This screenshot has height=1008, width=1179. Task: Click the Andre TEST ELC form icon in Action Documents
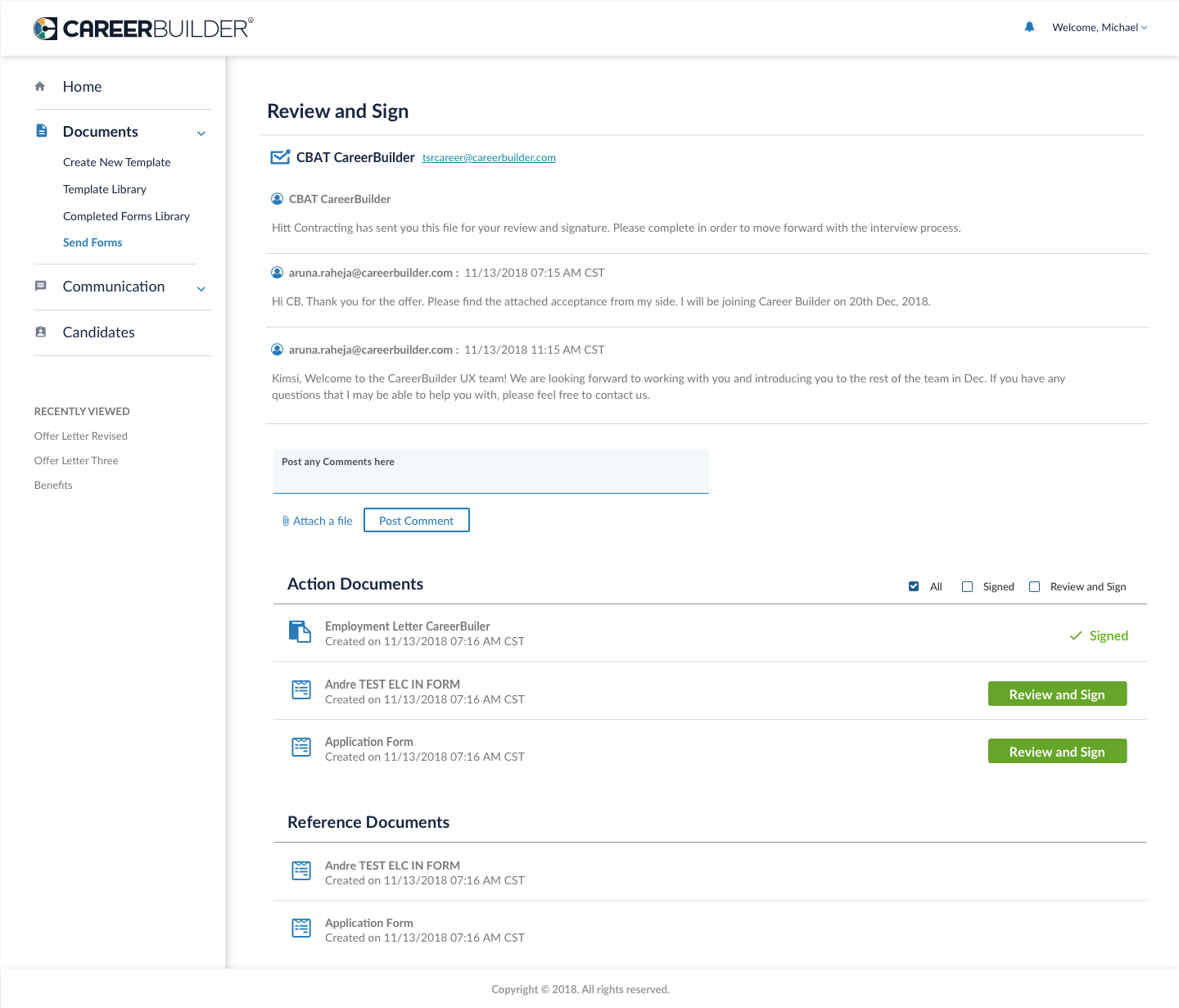(x=301, y=689)
